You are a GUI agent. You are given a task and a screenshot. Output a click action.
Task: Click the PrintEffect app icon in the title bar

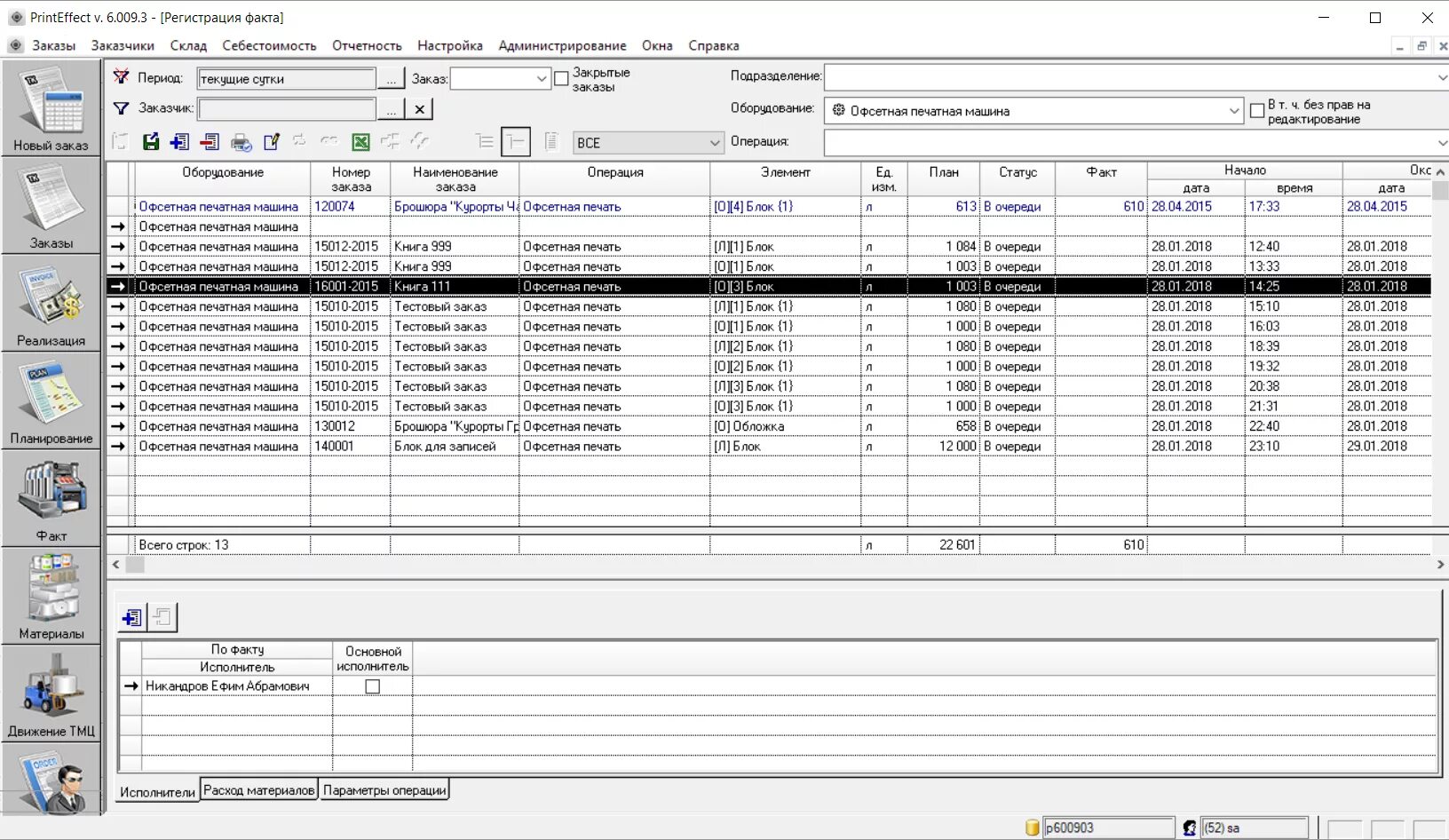[16, 17]
